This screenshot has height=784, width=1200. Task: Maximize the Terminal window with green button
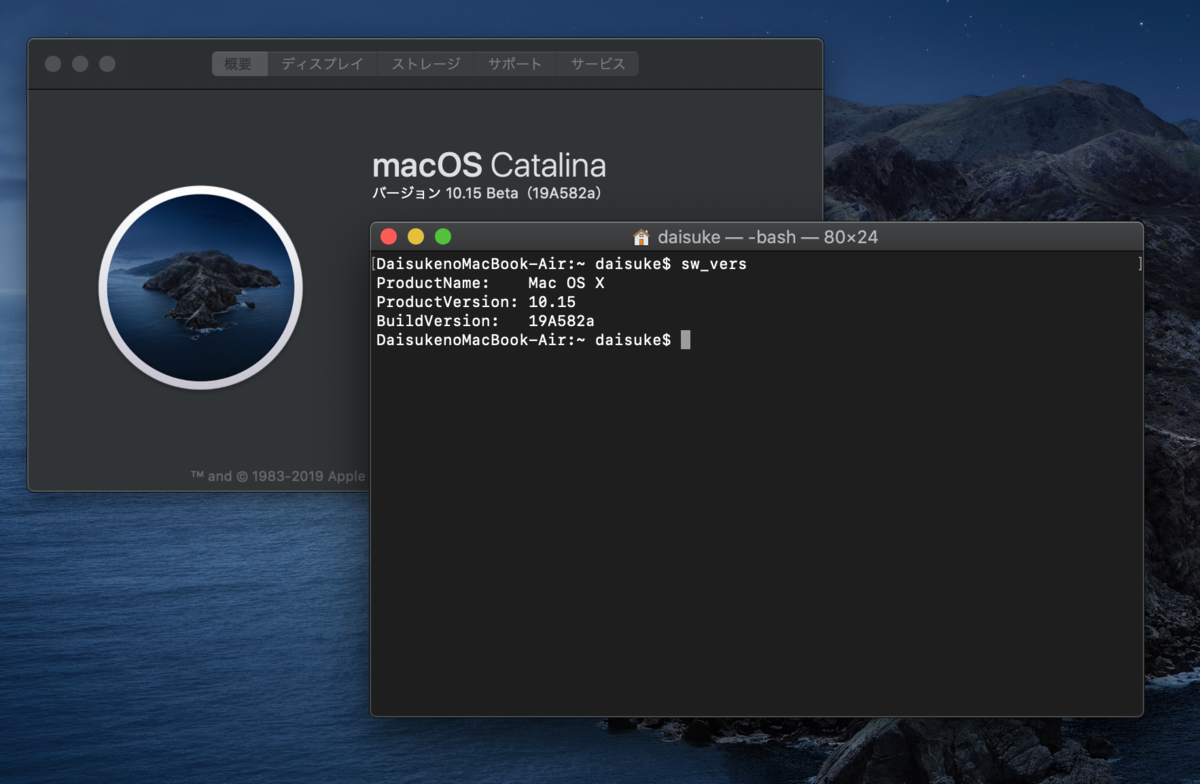pyautogui.click(x=443, y=237)
